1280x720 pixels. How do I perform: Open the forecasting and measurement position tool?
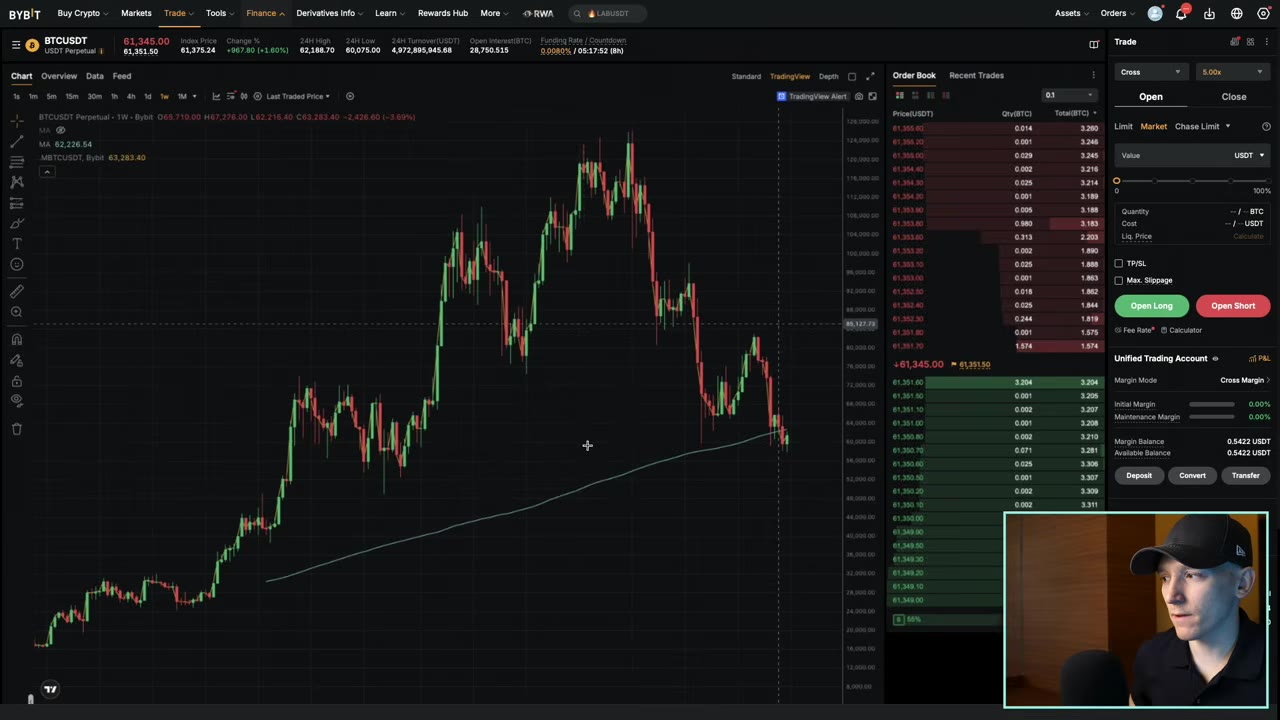pos(17,203)
